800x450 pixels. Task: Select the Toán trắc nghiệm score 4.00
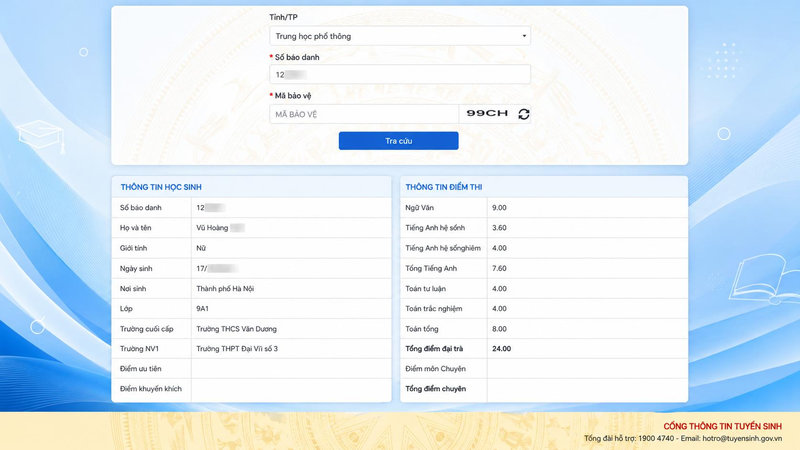pos(499,308)
